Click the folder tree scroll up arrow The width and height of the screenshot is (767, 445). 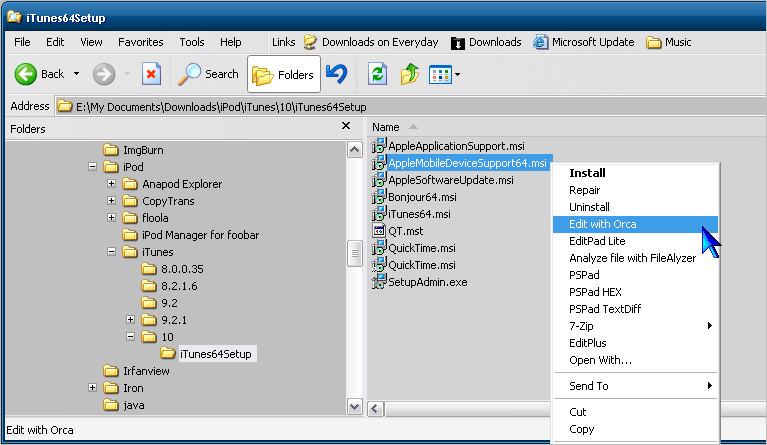[x=355, y=150]
